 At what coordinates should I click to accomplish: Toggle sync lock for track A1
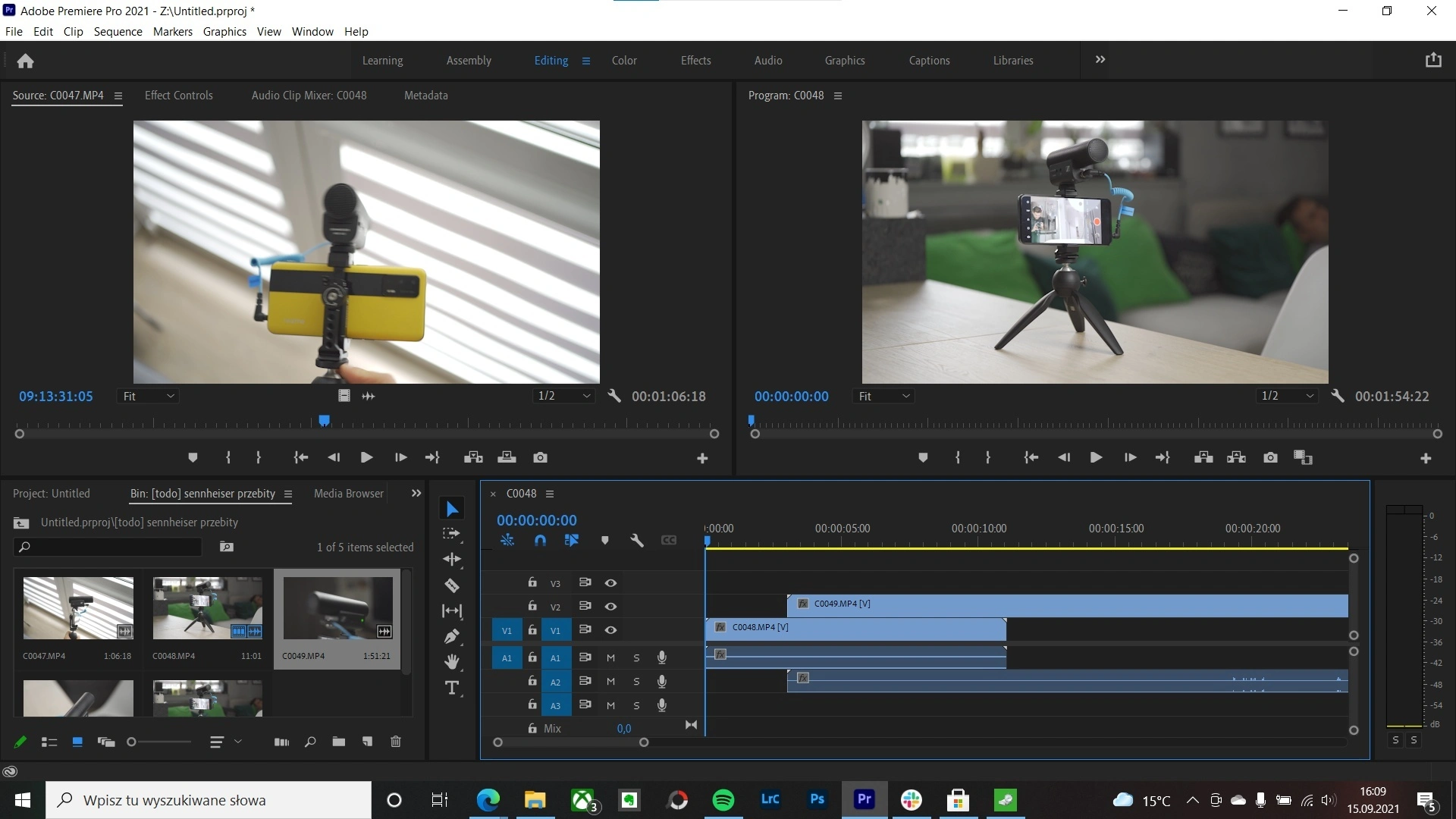(x=585, y=657)
